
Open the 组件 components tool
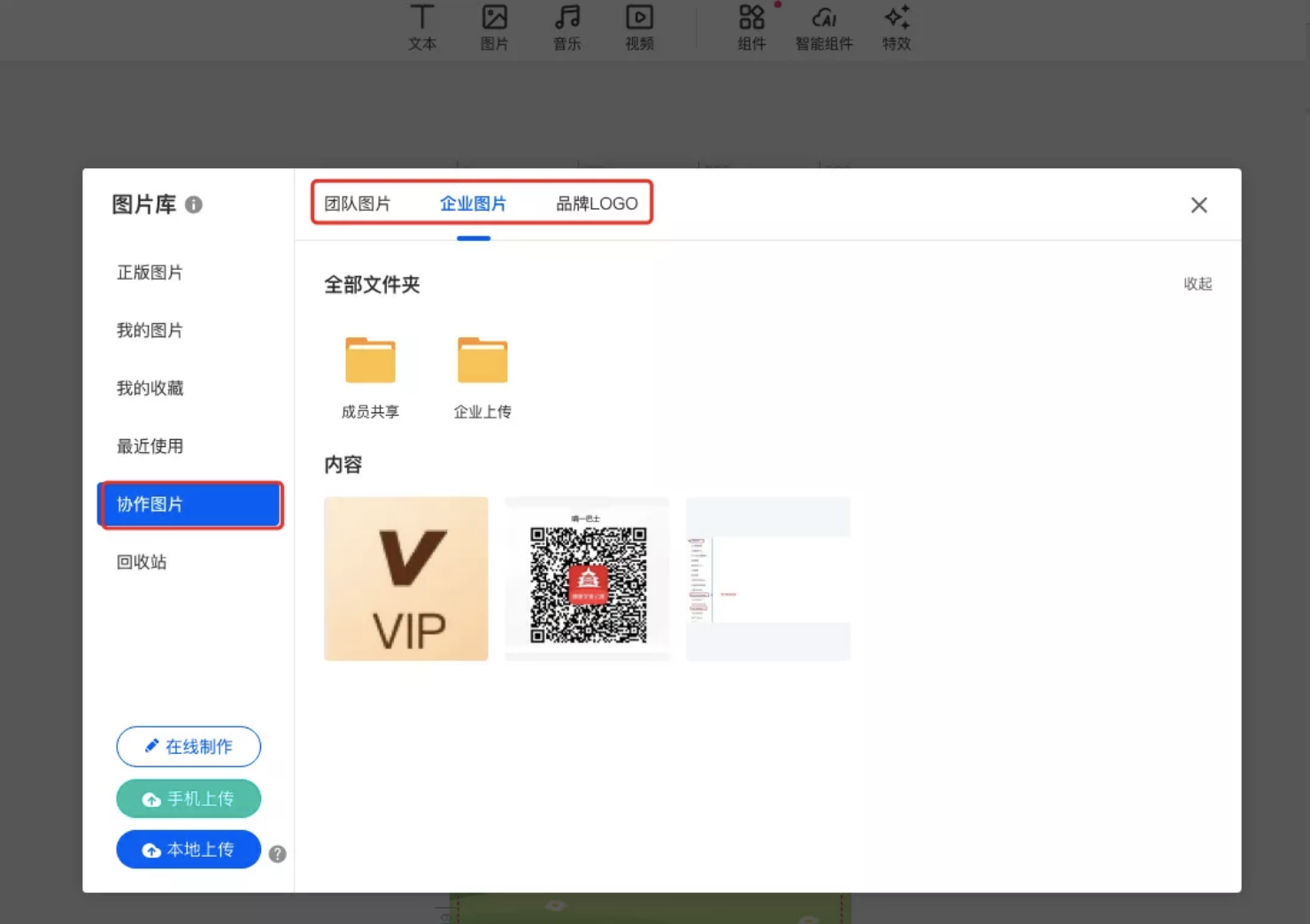(751, 27)
